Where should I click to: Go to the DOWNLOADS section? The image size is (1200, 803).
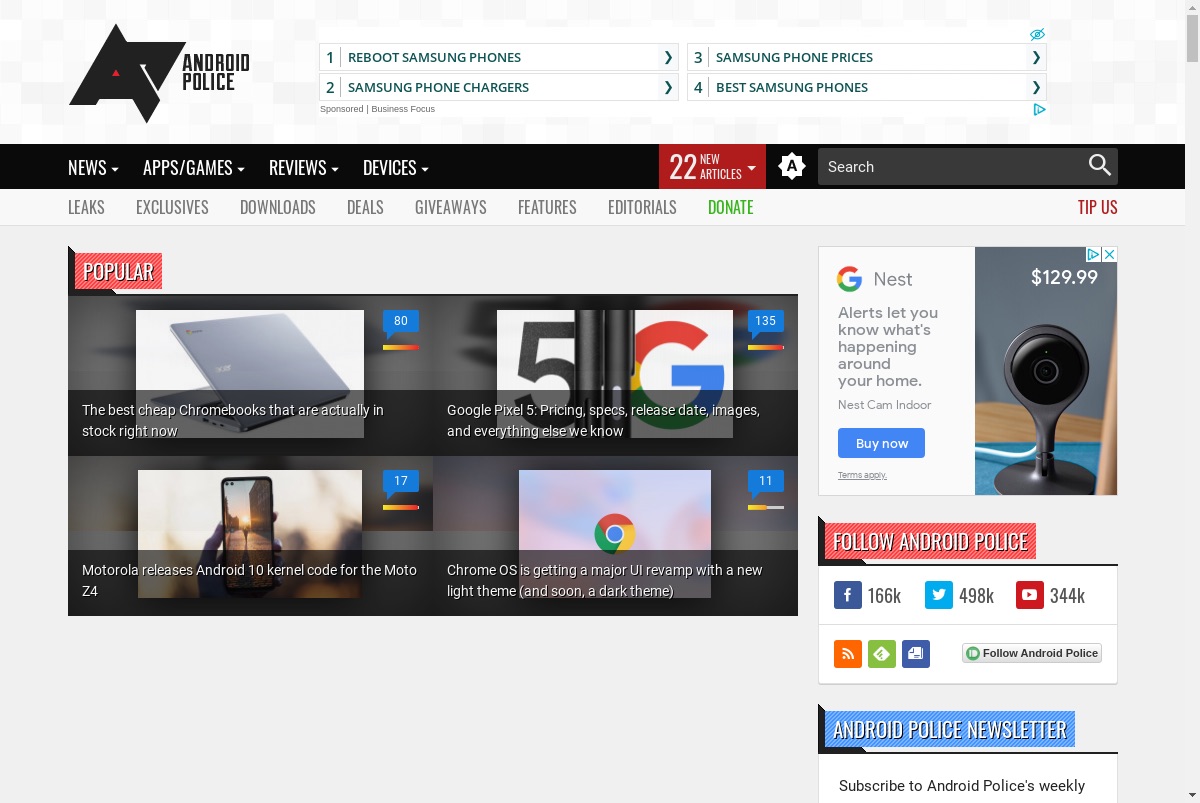pos(278,207)
